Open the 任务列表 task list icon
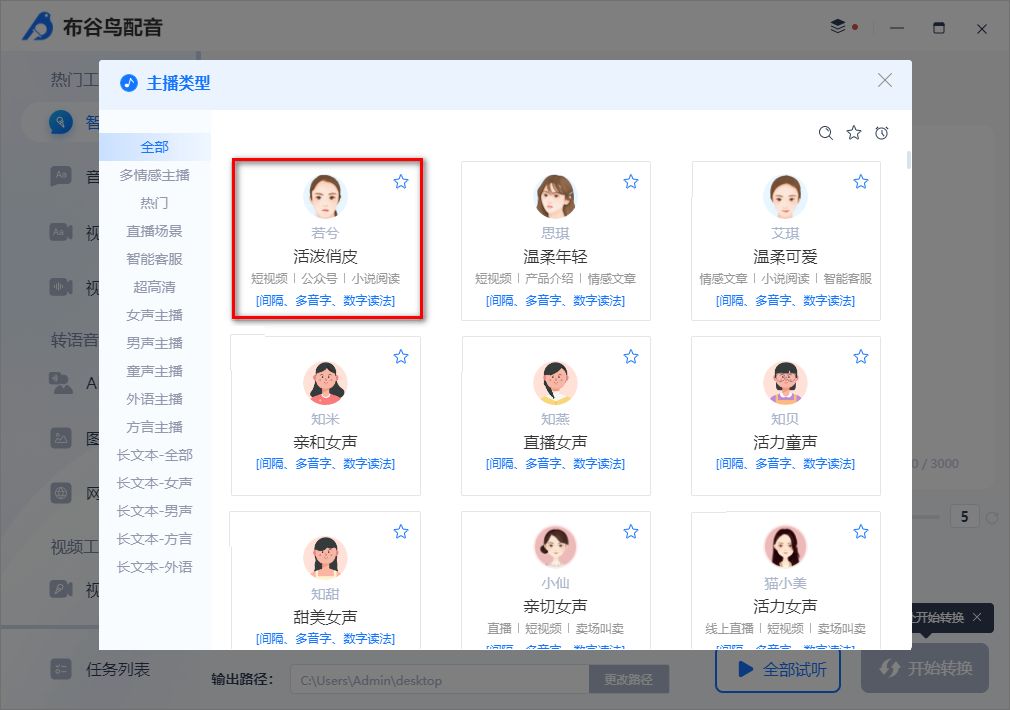This screenshot has height=710, width=1010. pos(61,669)
